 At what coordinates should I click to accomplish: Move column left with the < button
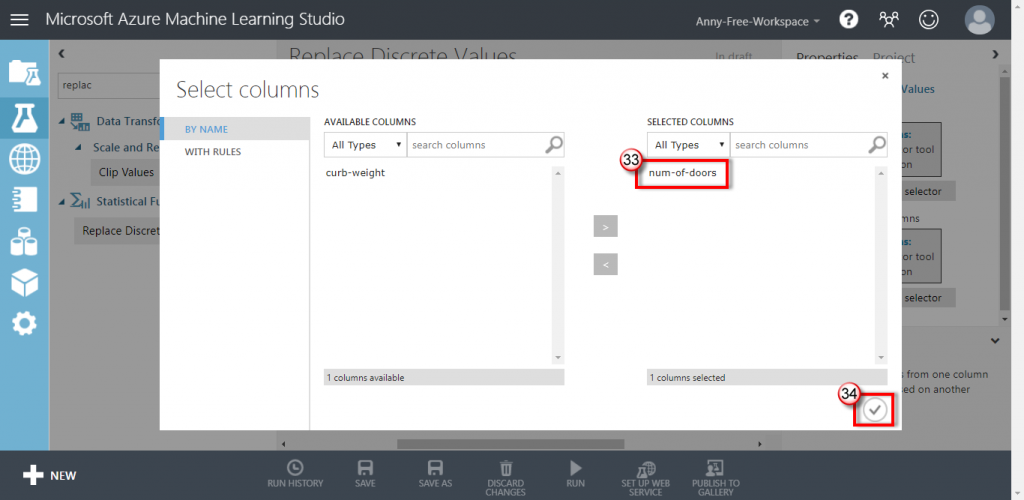point(605,264)
